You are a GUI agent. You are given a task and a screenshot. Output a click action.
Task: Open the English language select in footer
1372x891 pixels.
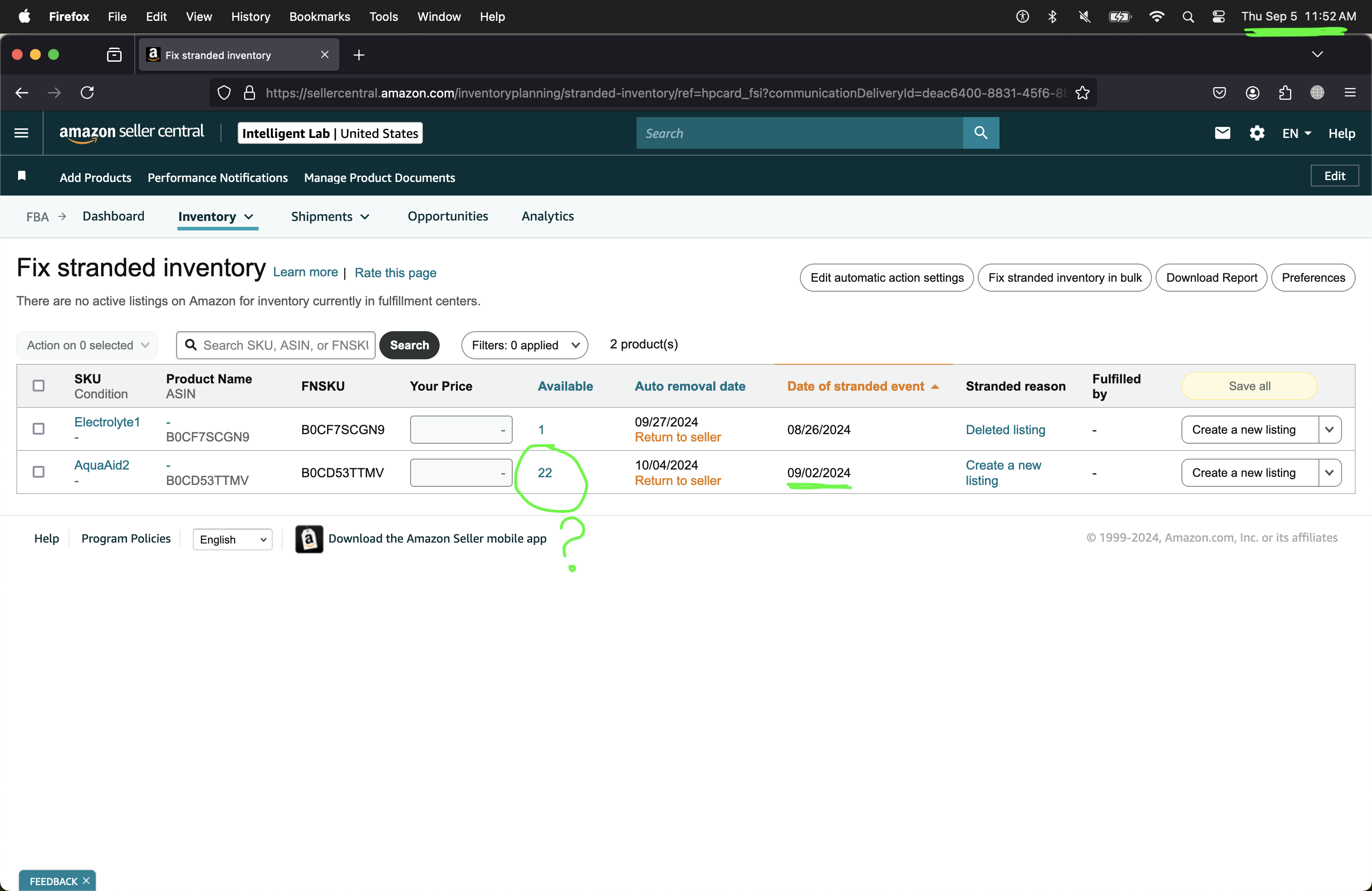pos(232,539)
